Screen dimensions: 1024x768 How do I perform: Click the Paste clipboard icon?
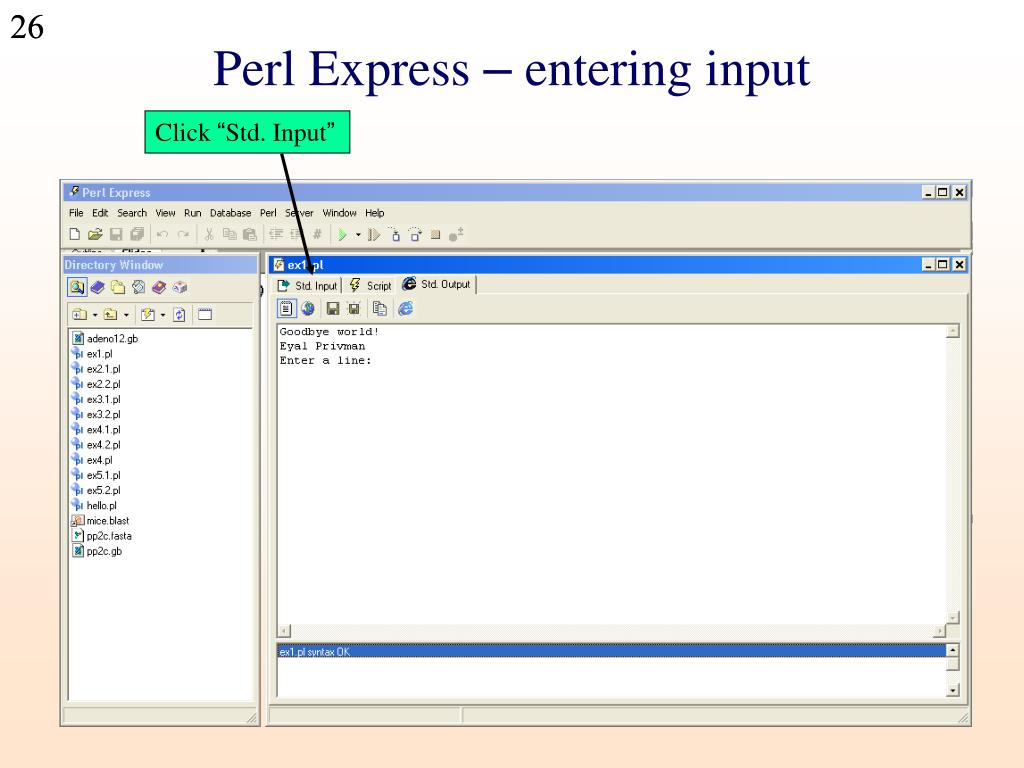(x=249, y=234)
